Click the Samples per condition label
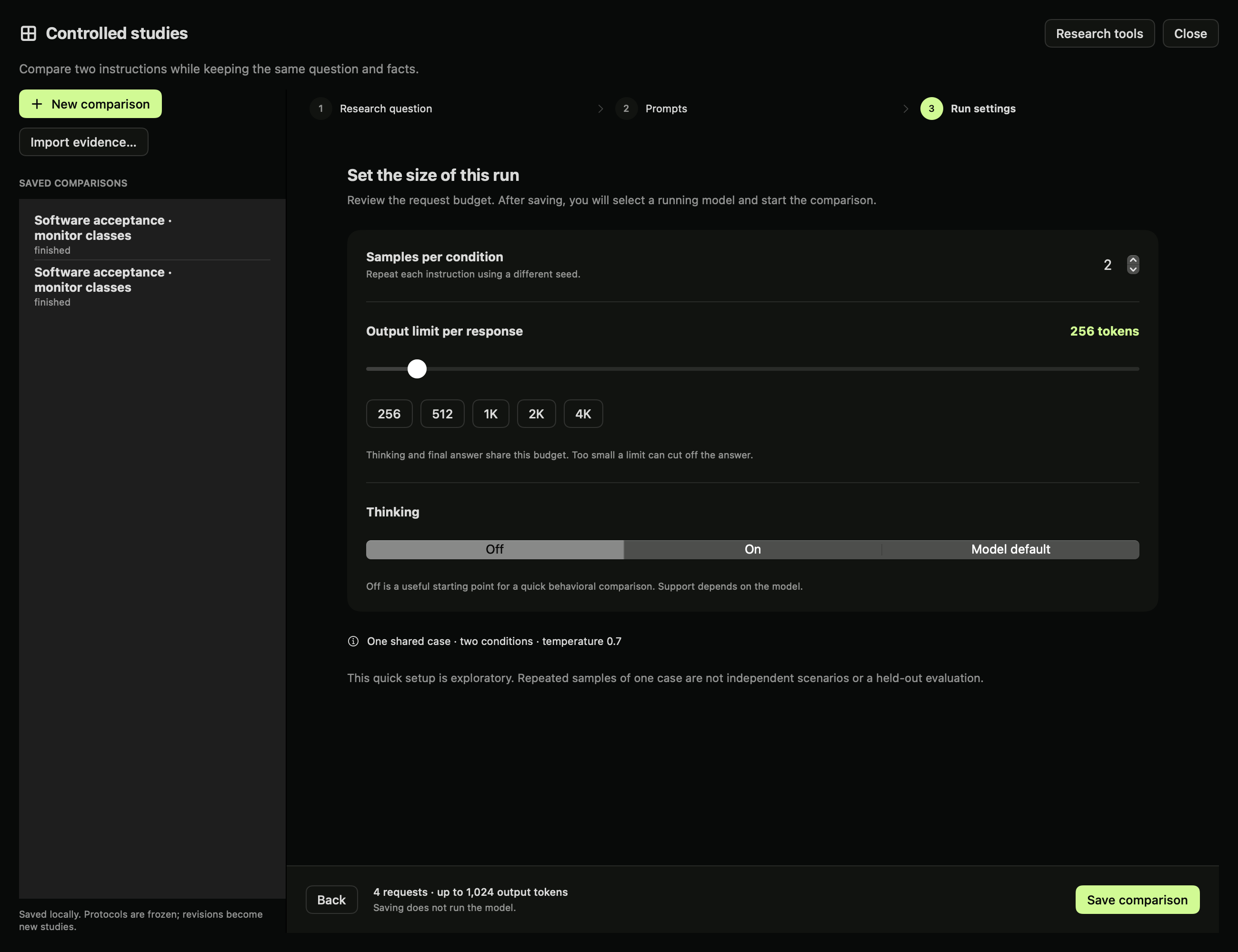Viewport: 1238px width, 952px height. pyautogui.click(x=434, y=257)
